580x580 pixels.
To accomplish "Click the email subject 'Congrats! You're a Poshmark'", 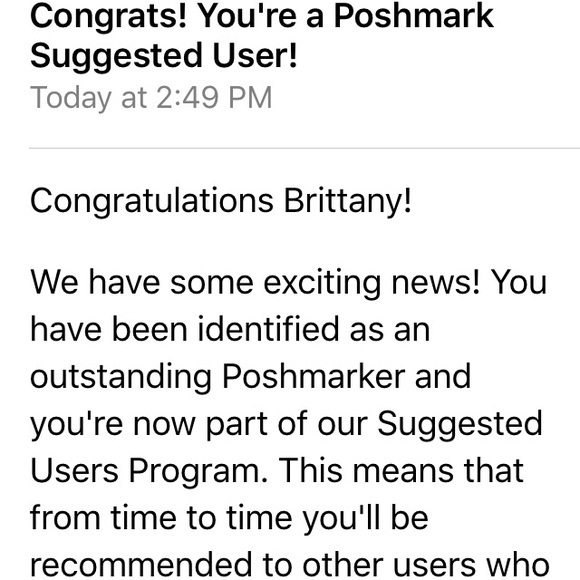I will click(262, 17).
